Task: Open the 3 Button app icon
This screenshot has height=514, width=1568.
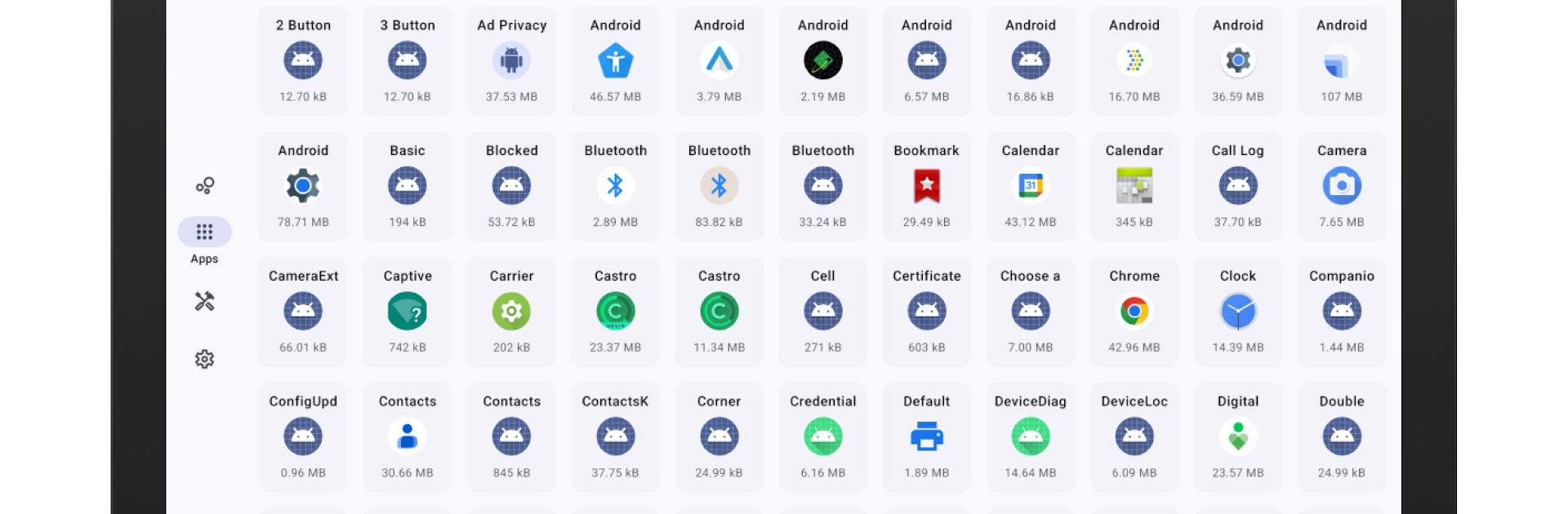Action: pyautogui.click(x=408, y=60)
